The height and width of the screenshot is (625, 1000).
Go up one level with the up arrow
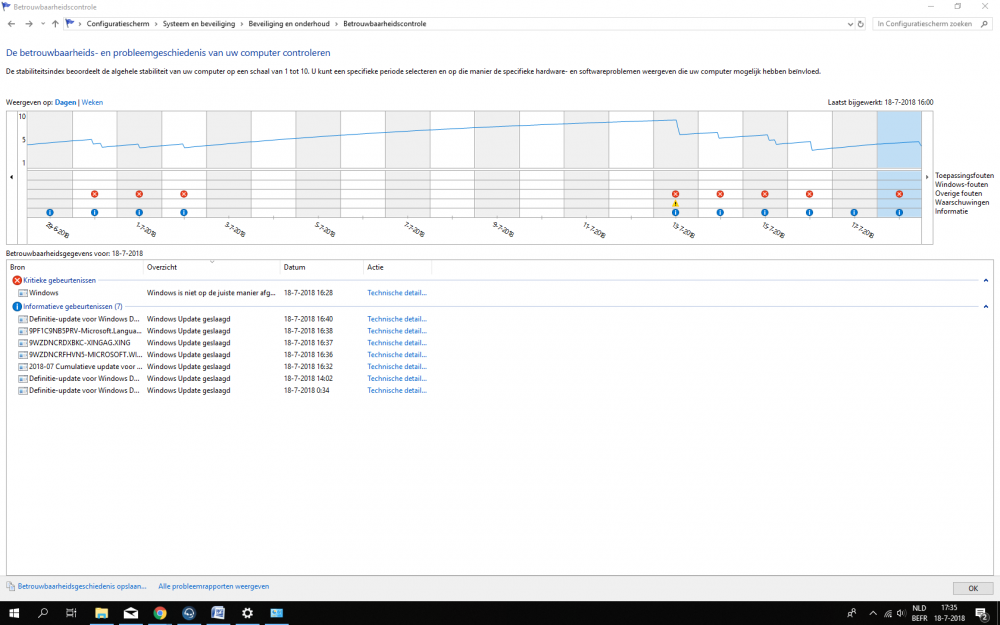[55, 24]
